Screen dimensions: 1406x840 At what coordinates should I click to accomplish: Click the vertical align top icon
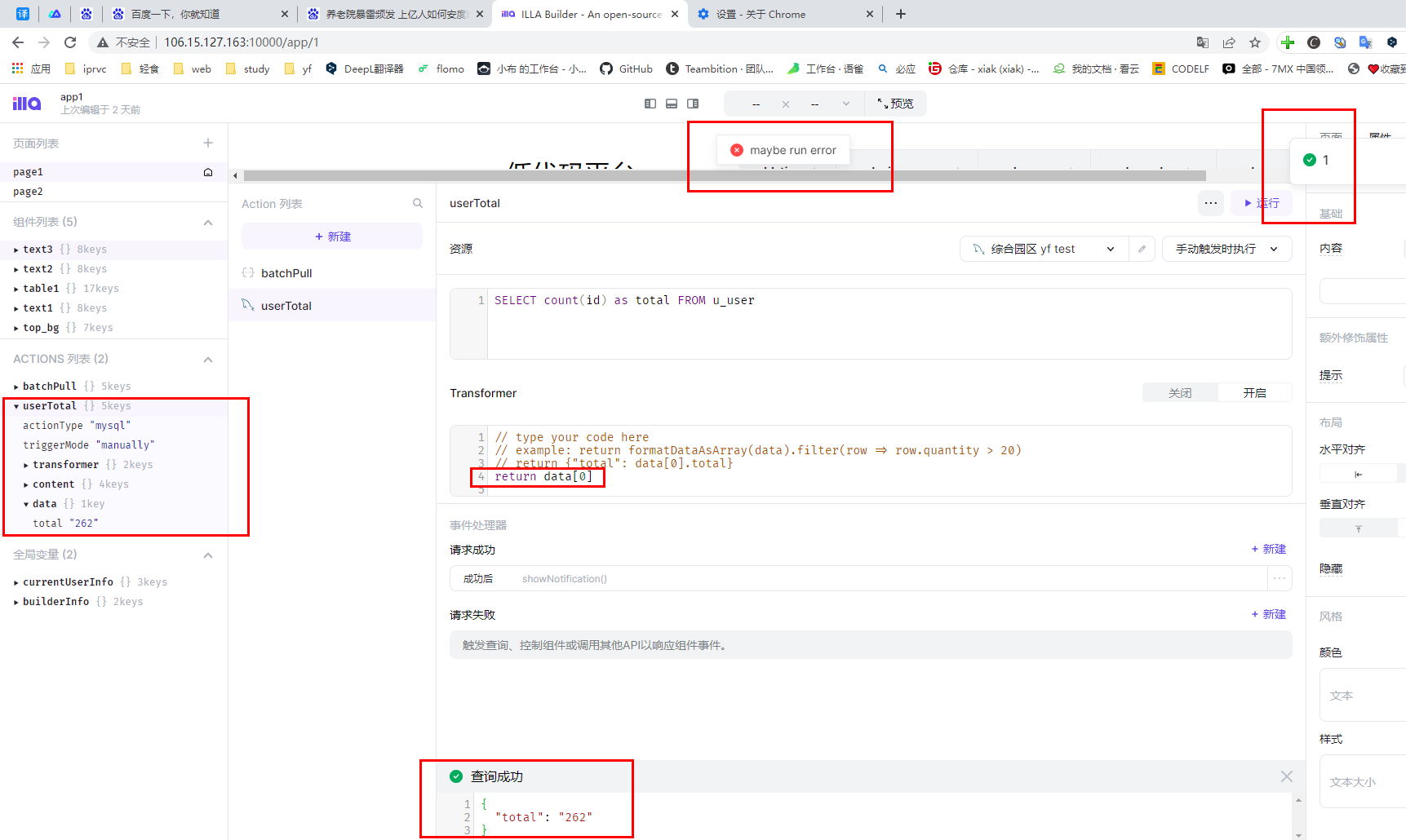coord(1359,529)
